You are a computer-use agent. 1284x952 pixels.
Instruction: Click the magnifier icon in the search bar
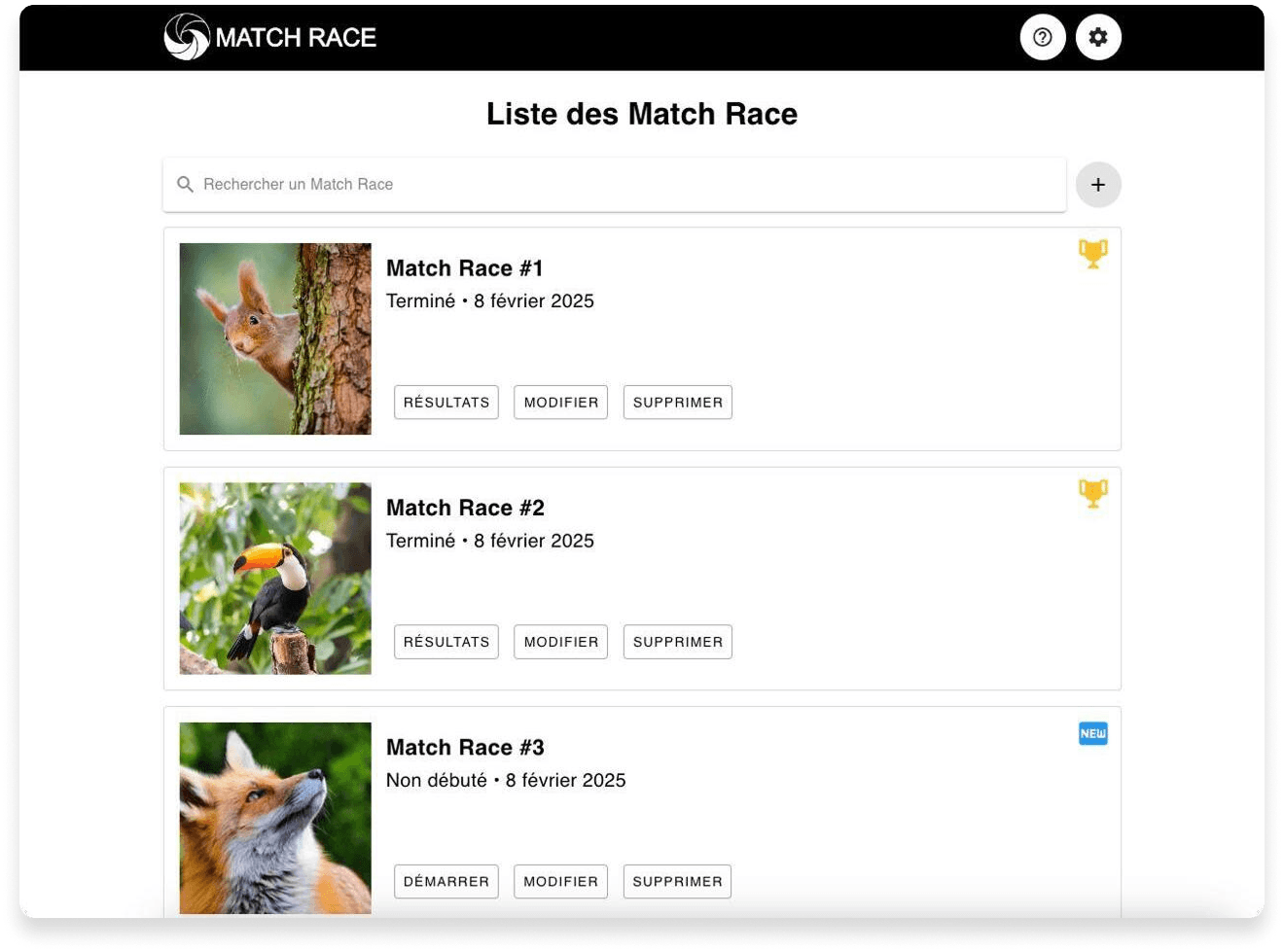coord(186,184)
